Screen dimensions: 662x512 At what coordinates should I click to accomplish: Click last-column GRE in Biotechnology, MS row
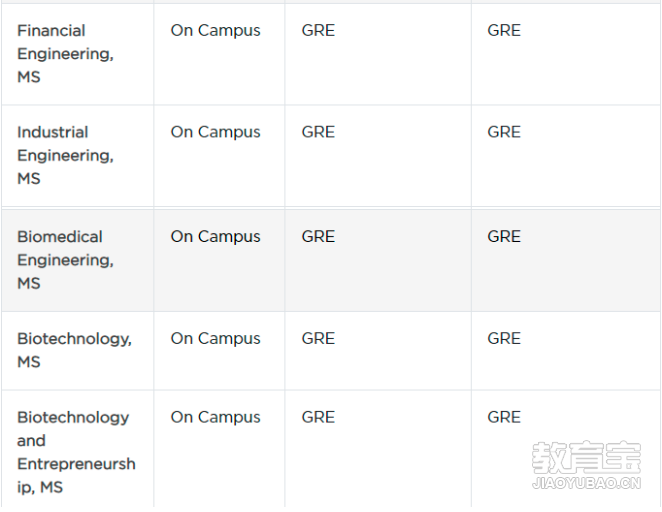(504, 339)
